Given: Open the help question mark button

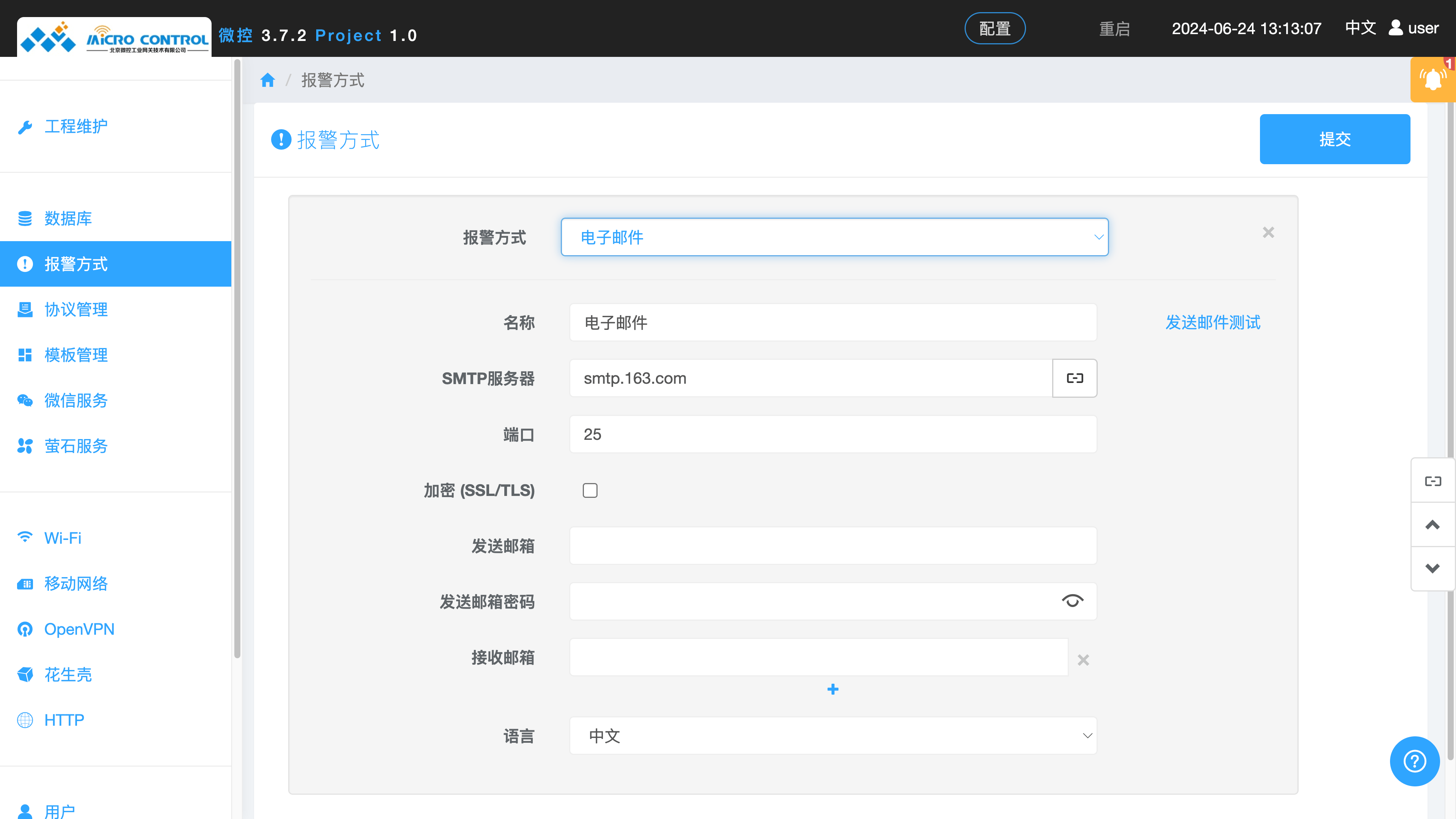Looking at the screenshot, I should click(1414, 761).
